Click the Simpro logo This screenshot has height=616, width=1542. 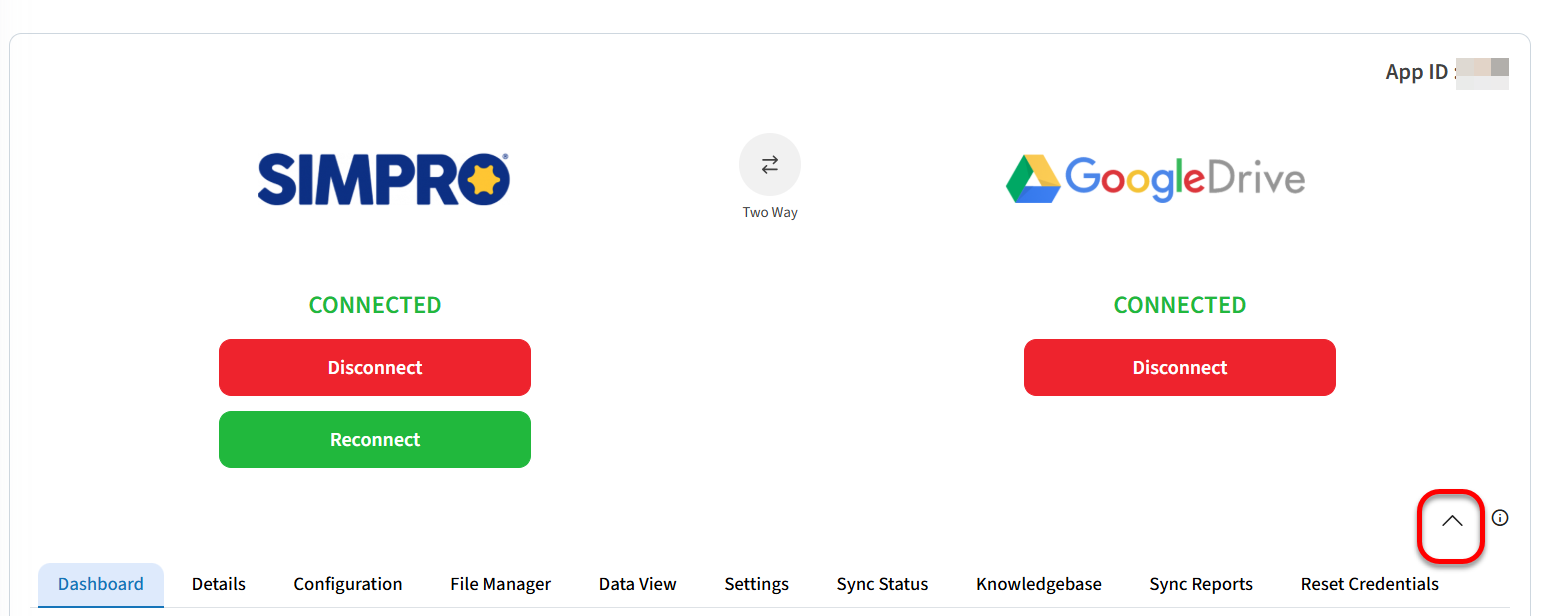click(384, 180)
